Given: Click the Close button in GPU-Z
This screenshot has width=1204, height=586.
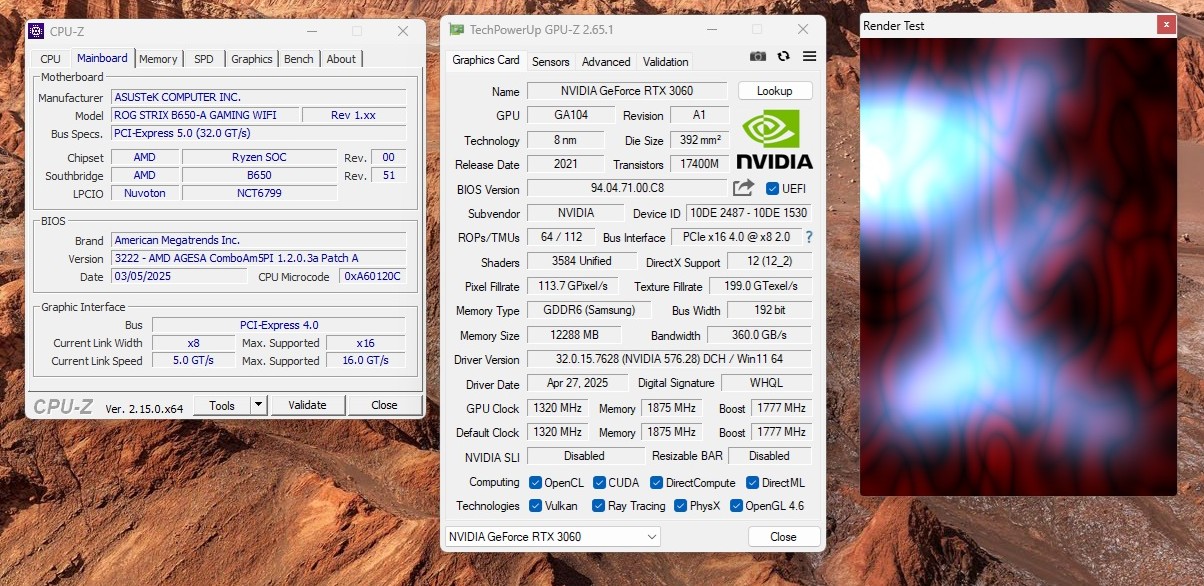Looking at the screenshot, I should pyautogui.click(x=784, y=537).
